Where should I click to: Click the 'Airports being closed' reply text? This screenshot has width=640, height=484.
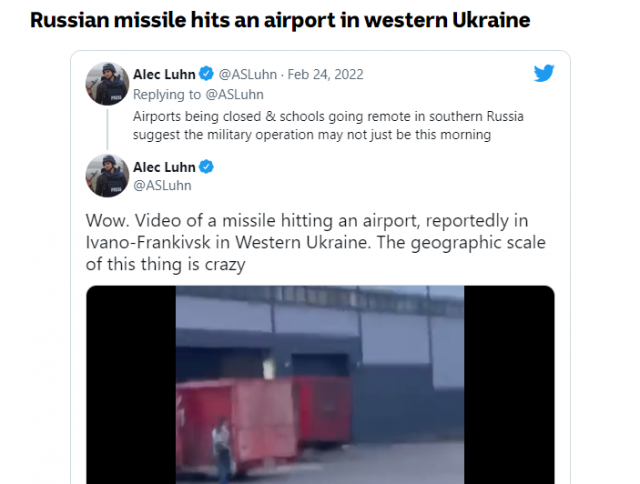point(328,125)
